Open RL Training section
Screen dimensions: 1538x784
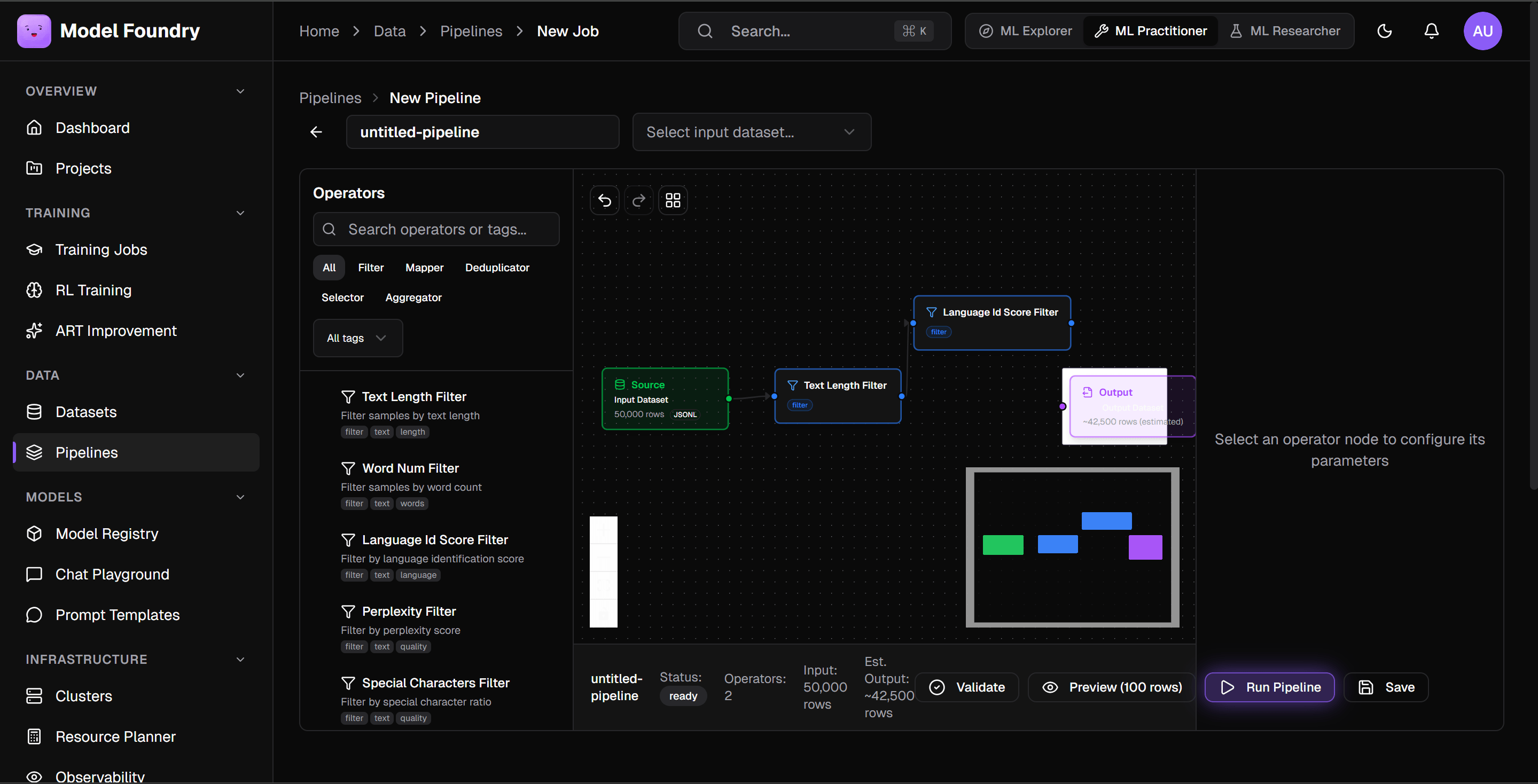pyautogui.click(x=136, y=290)
